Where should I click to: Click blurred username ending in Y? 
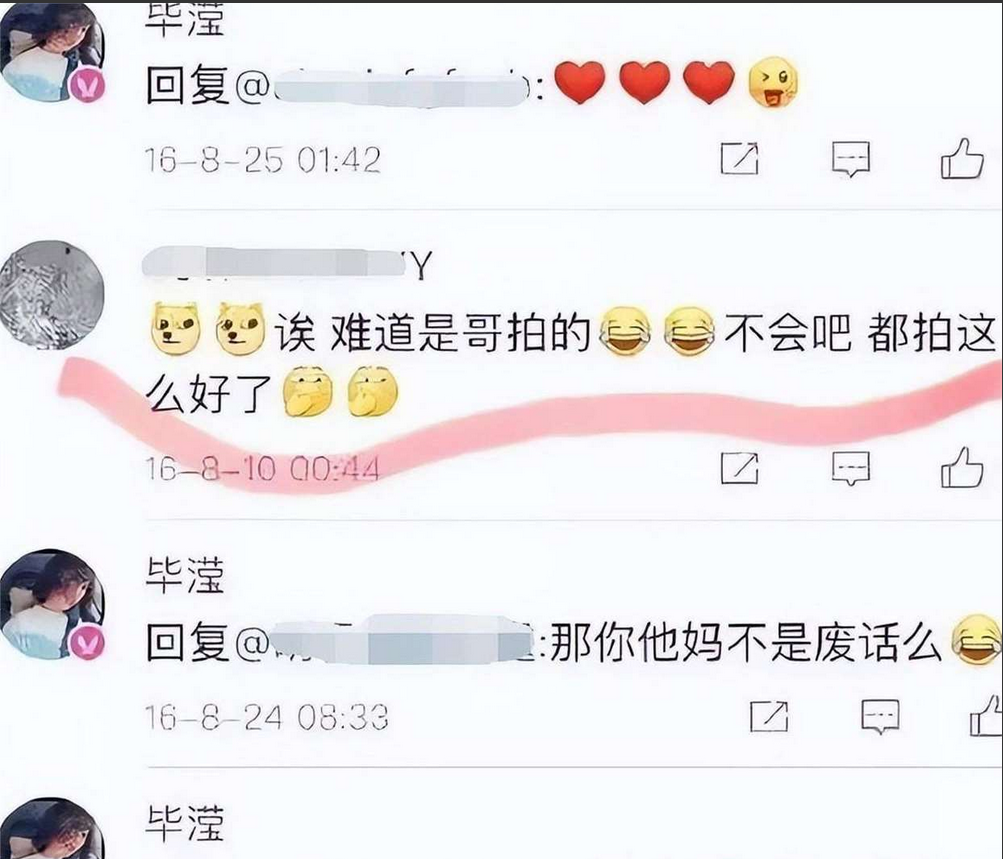point(287,264)
